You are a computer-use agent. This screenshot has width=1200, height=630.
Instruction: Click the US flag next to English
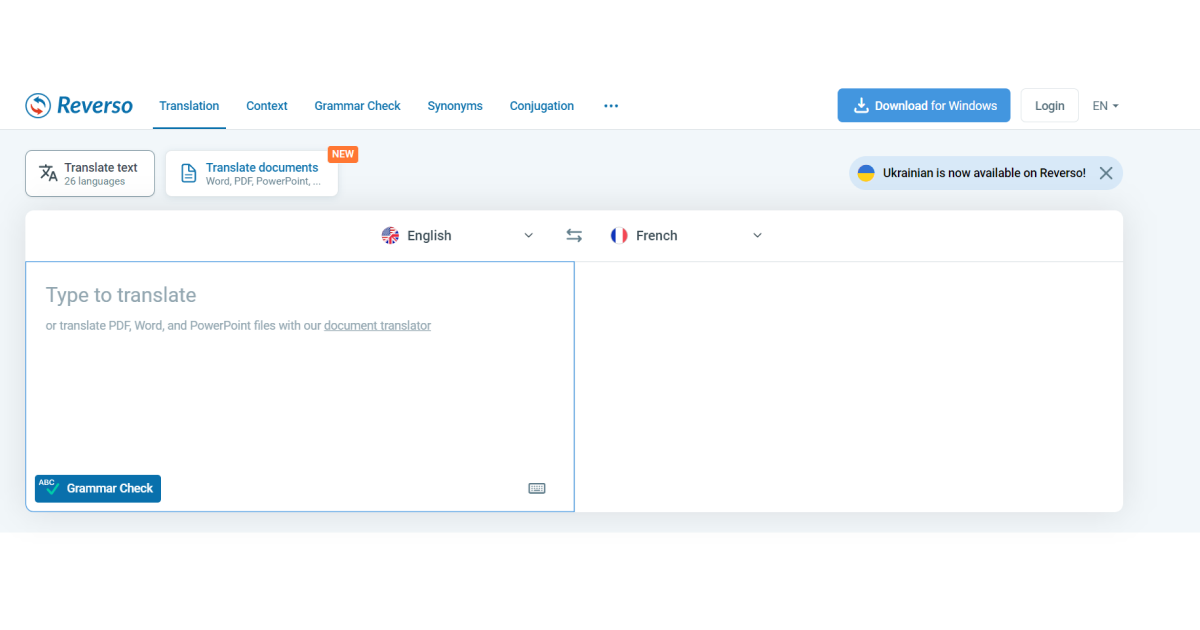coord(390,235)
